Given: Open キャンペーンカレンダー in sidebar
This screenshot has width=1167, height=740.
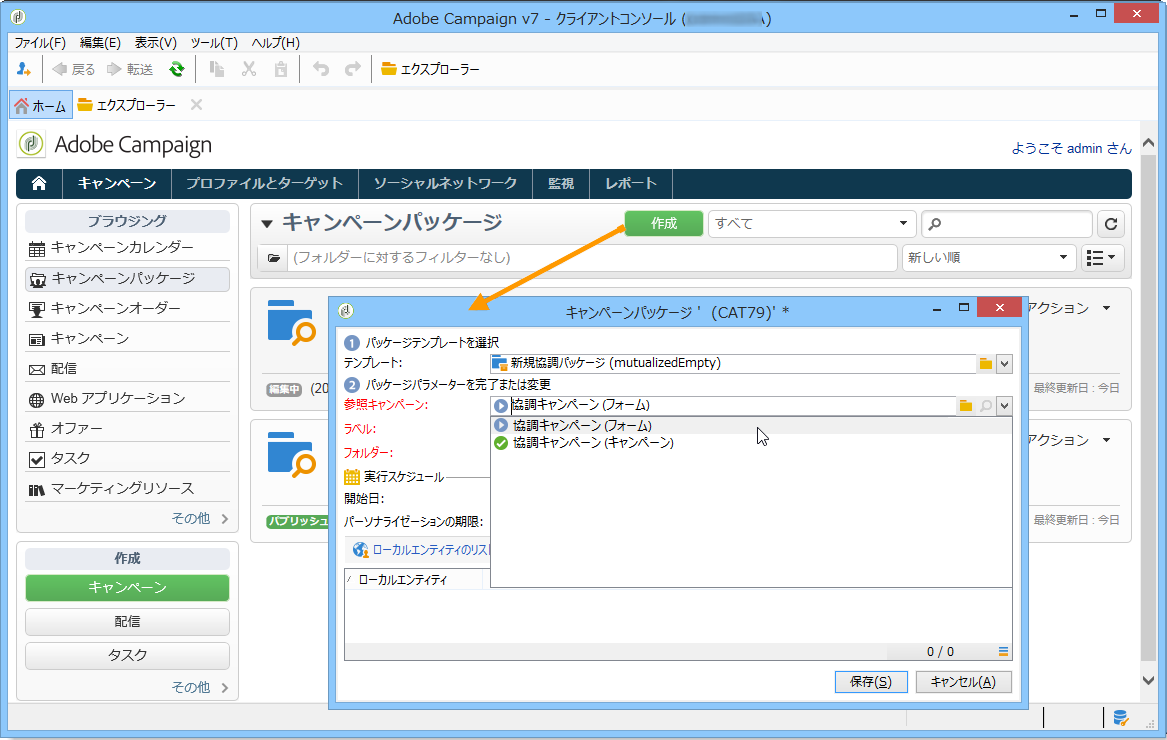Looking at the screenshot, I should pos(127,247).
